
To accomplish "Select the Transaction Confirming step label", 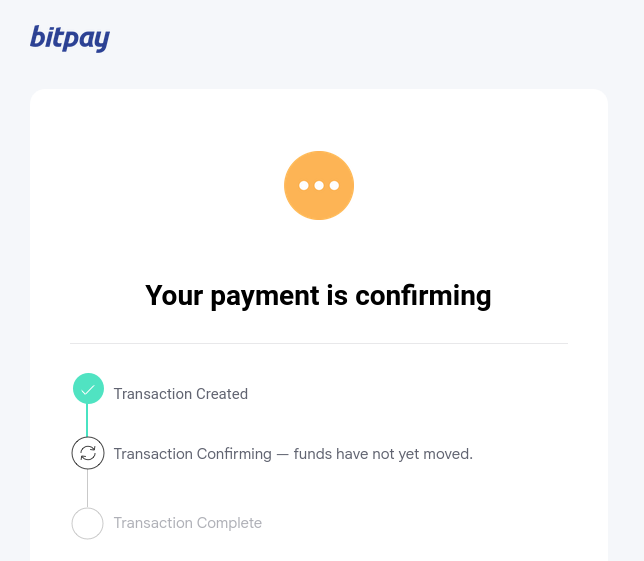I will (x=193, y=454).
